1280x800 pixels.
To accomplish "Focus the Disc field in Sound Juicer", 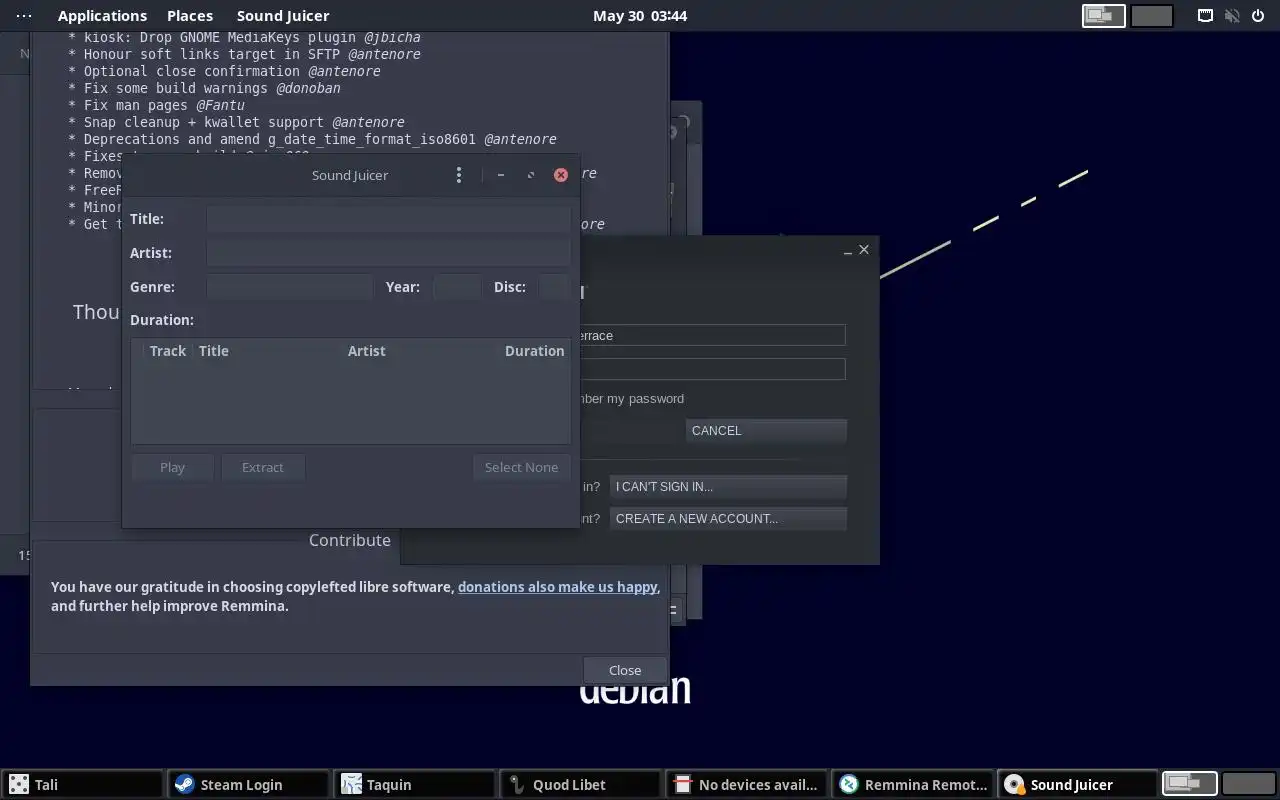I will click(555, 287).
